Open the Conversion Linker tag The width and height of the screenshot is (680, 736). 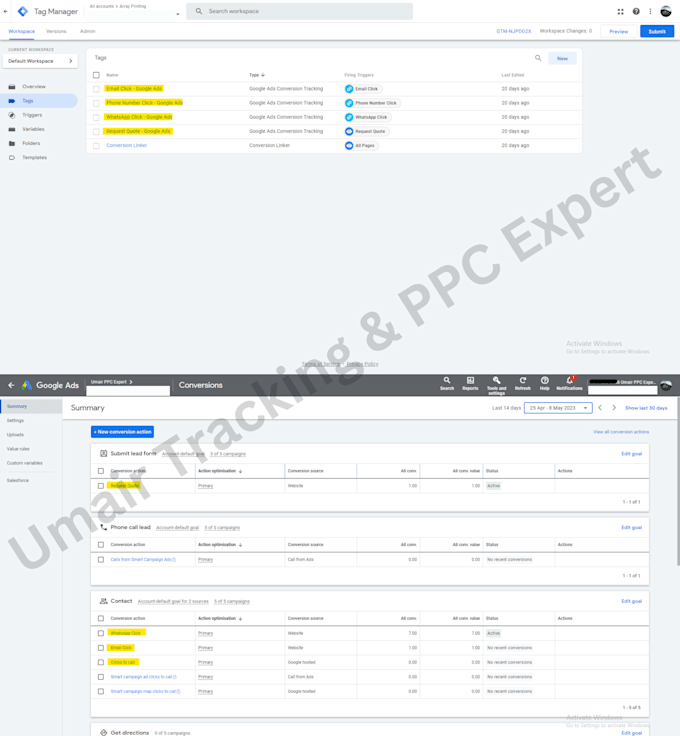click(127, 146)
